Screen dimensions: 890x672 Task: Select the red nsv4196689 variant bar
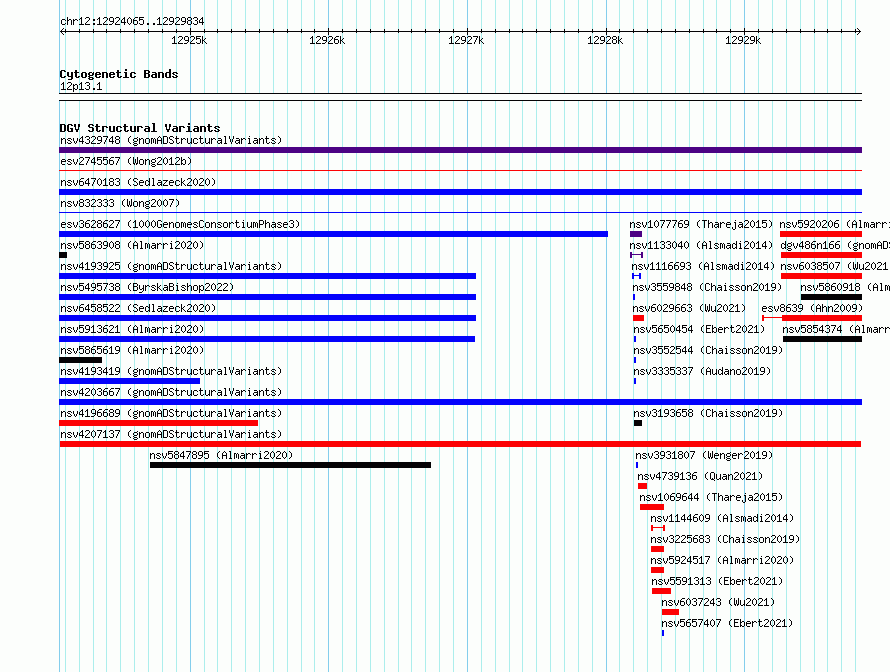[x=158, y=423]
